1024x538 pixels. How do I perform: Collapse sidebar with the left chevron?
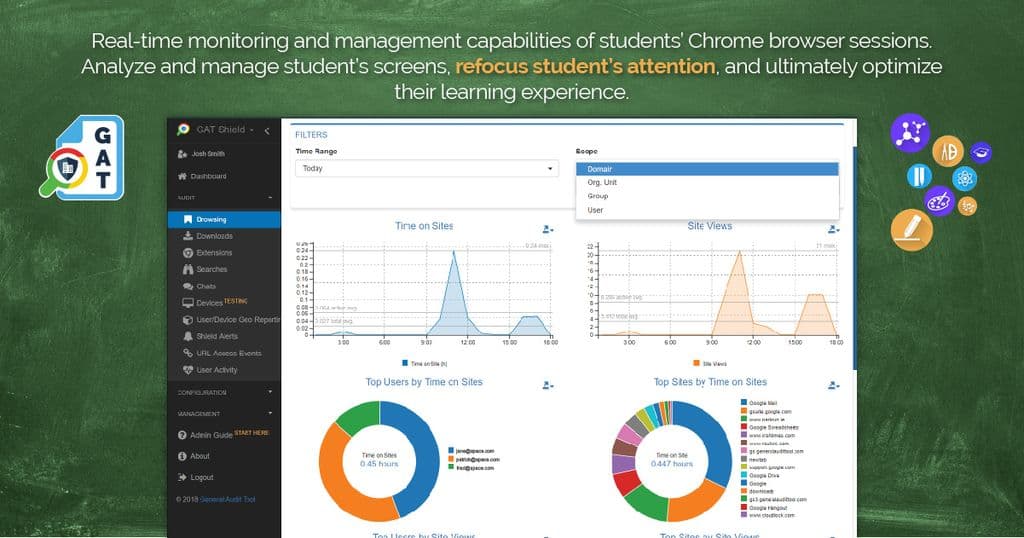click(x=267, y=131)
